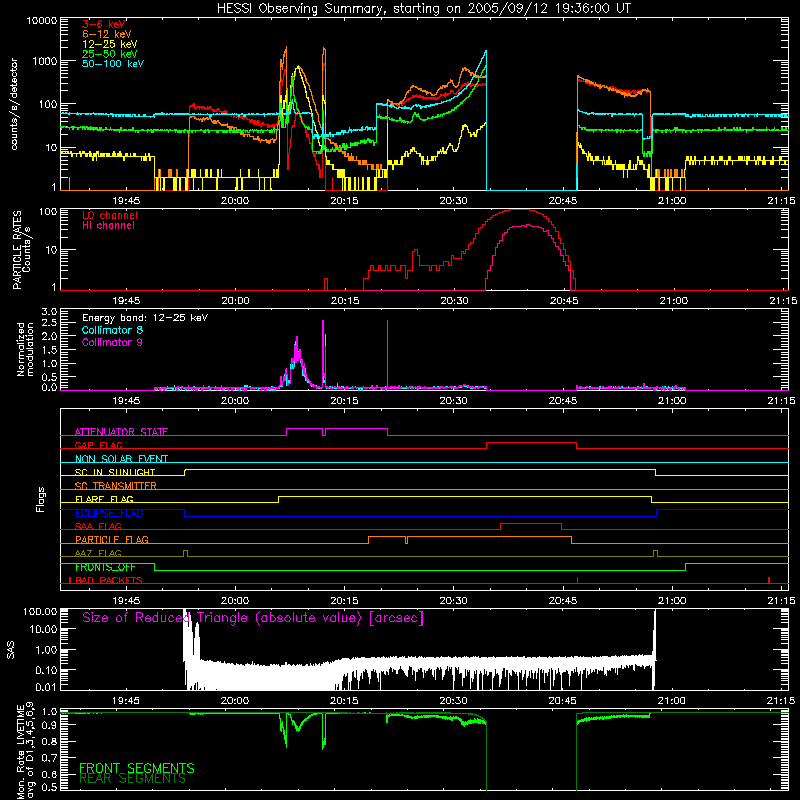
Task: Select the 6-12 keV legend label
Action: [x=107, y=34]
